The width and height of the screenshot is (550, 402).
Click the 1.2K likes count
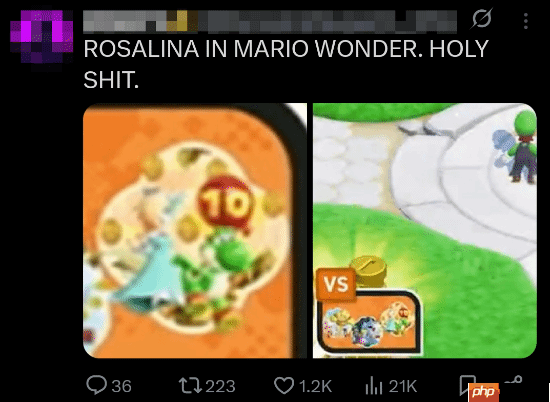[315, 386]
